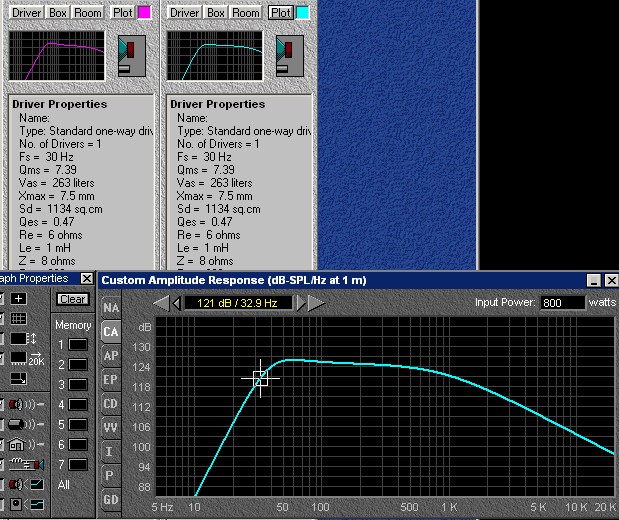Minimize the Custom Amplitude Response window
The height and width of the screenshot is (520, 619).
(x=594, y=280)
